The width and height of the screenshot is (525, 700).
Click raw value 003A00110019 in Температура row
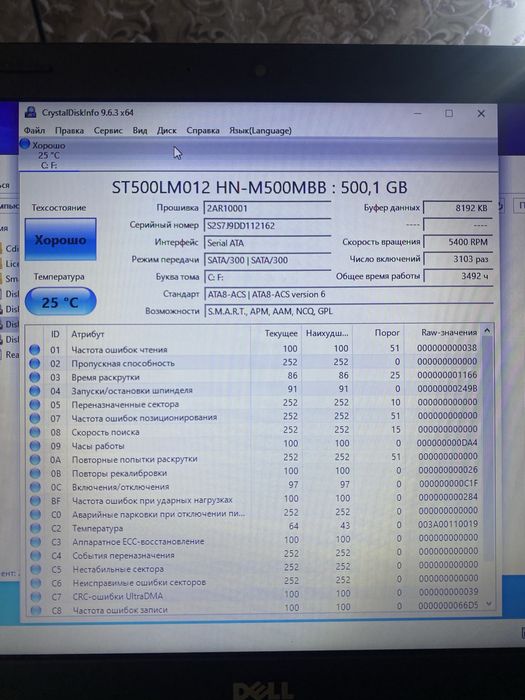(x=448, y=524)
